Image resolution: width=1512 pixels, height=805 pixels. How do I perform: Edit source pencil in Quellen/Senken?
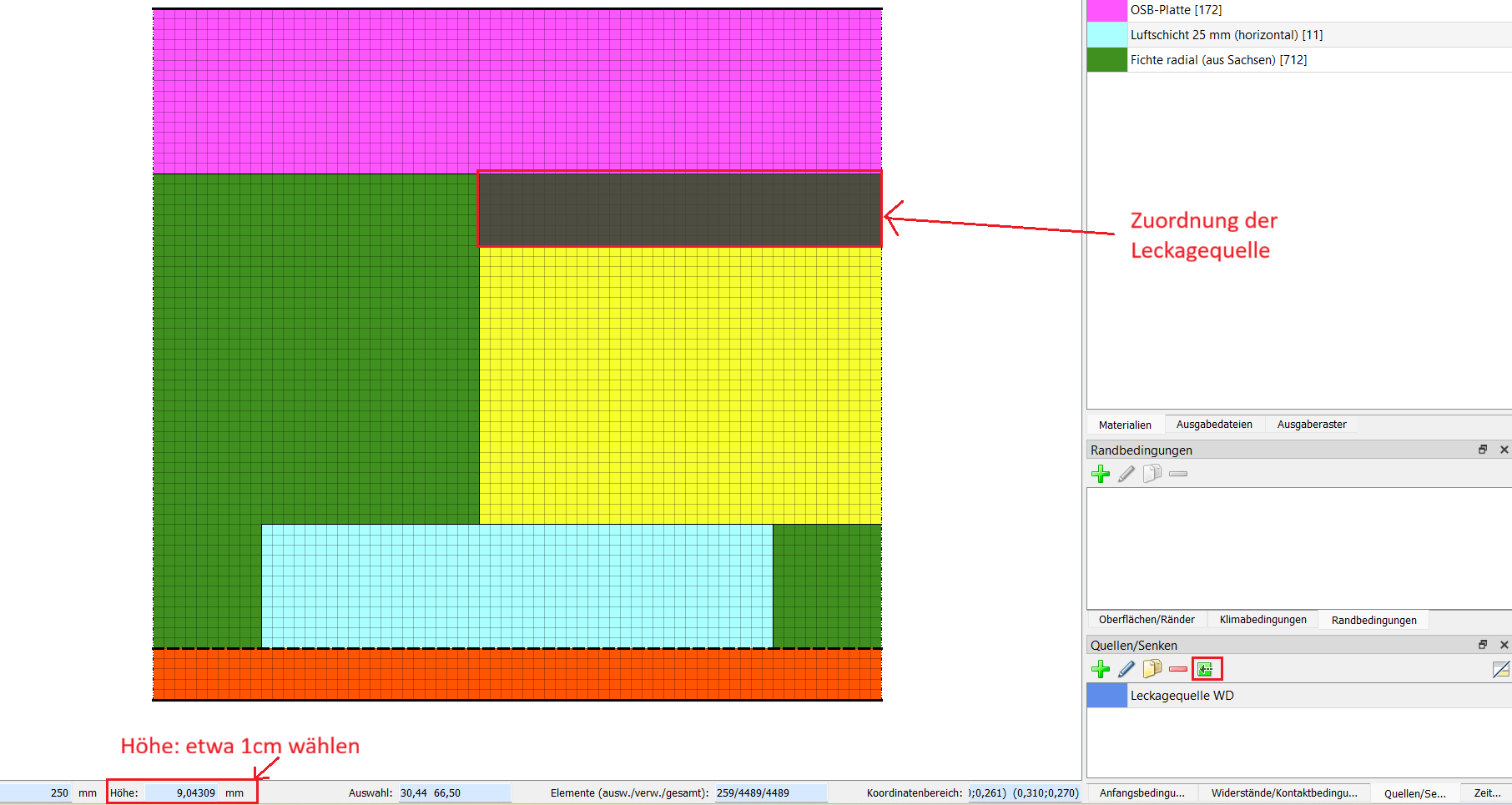[x=1126, y=669]
